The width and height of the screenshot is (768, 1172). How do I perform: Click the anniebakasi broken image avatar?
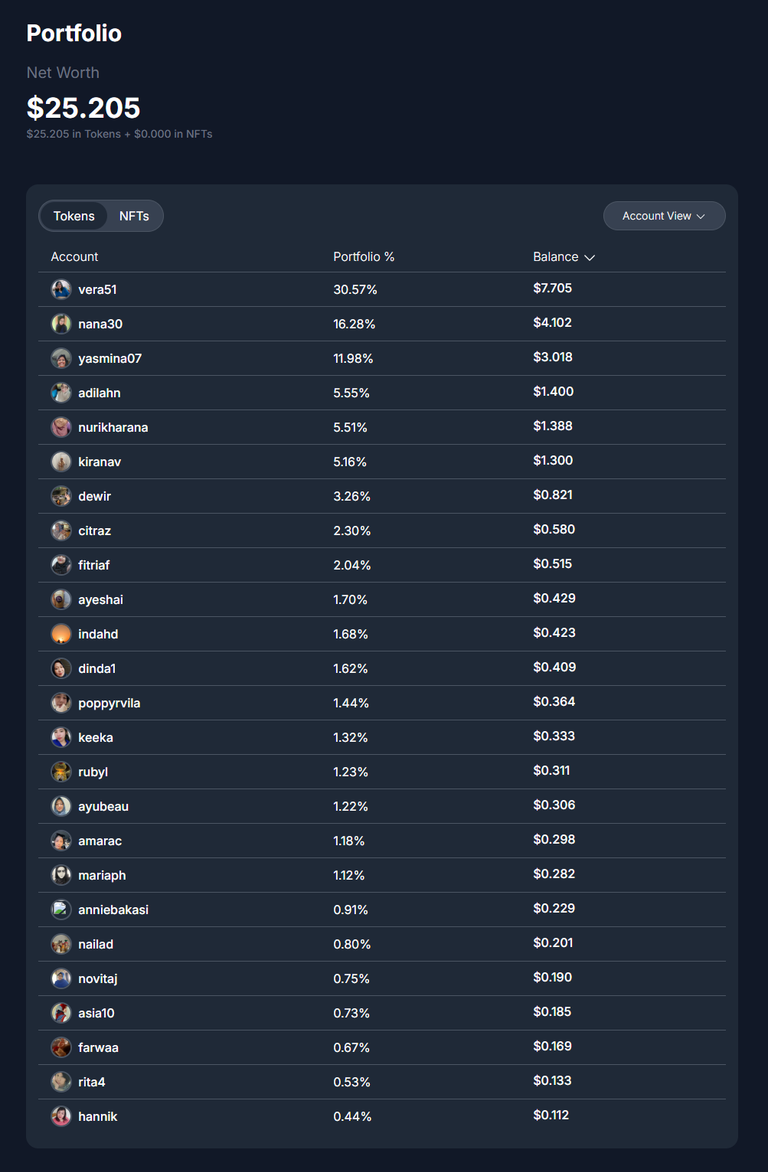tap(61, 910)
